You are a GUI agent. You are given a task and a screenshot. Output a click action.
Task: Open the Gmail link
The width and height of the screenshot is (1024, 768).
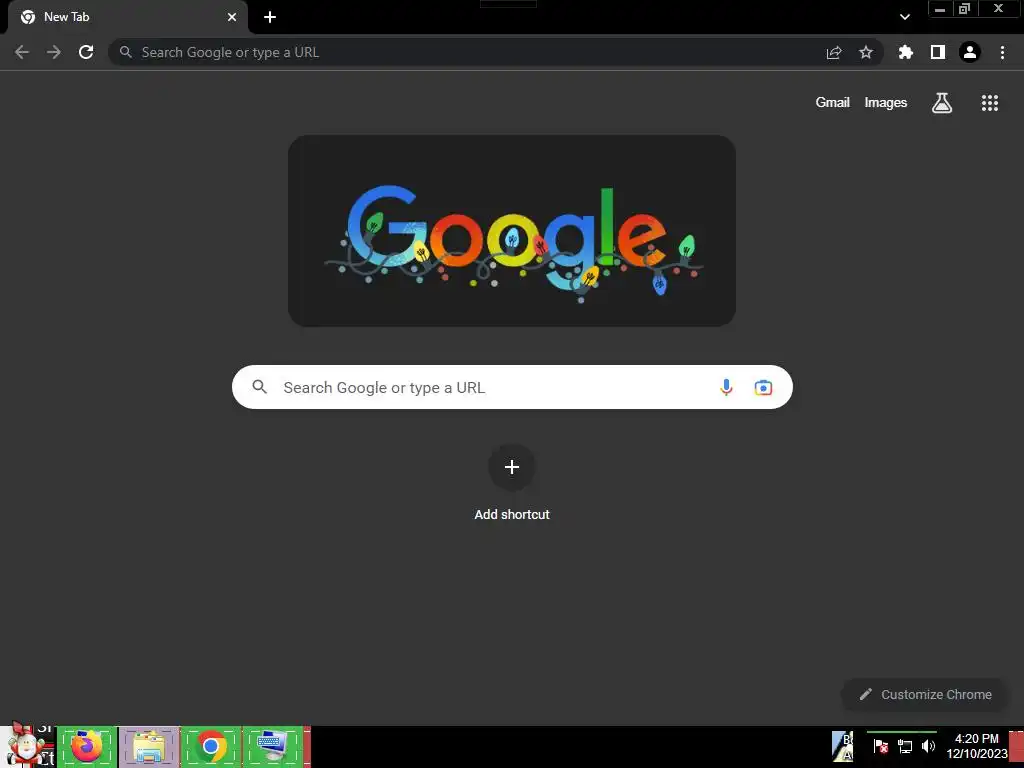pyautogui.click(x=833, y=103)
